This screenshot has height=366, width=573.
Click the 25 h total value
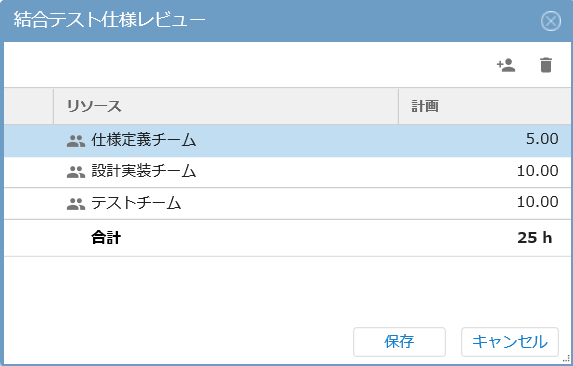[x=535, y=238]
